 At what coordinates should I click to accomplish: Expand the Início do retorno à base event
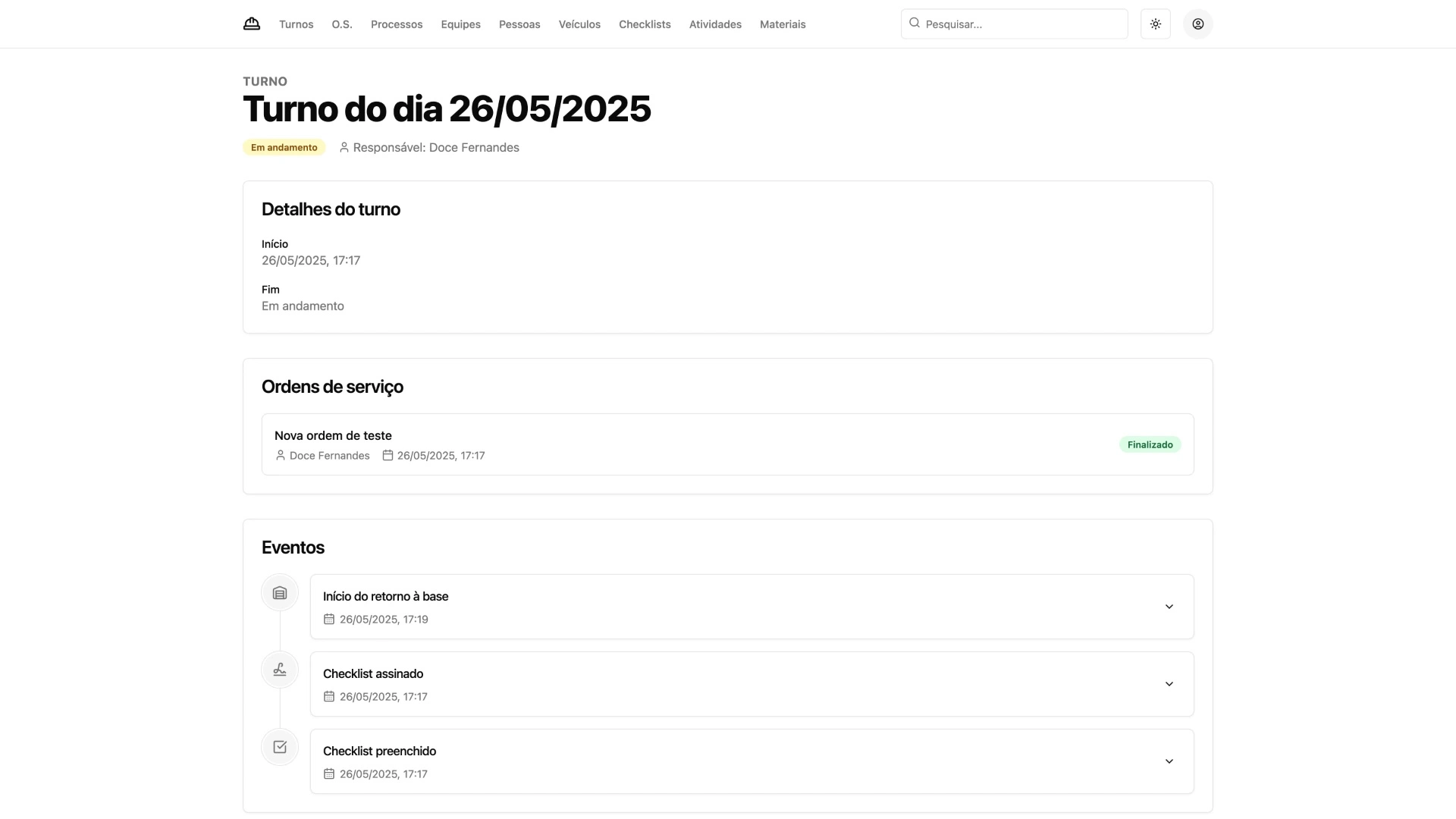1169,607
